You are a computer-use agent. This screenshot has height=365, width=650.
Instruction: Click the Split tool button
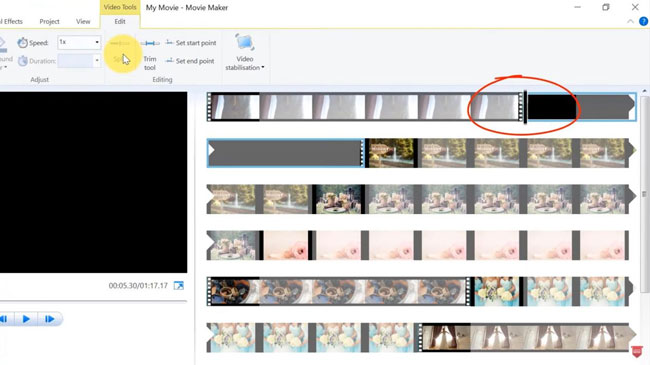[120, 52]
